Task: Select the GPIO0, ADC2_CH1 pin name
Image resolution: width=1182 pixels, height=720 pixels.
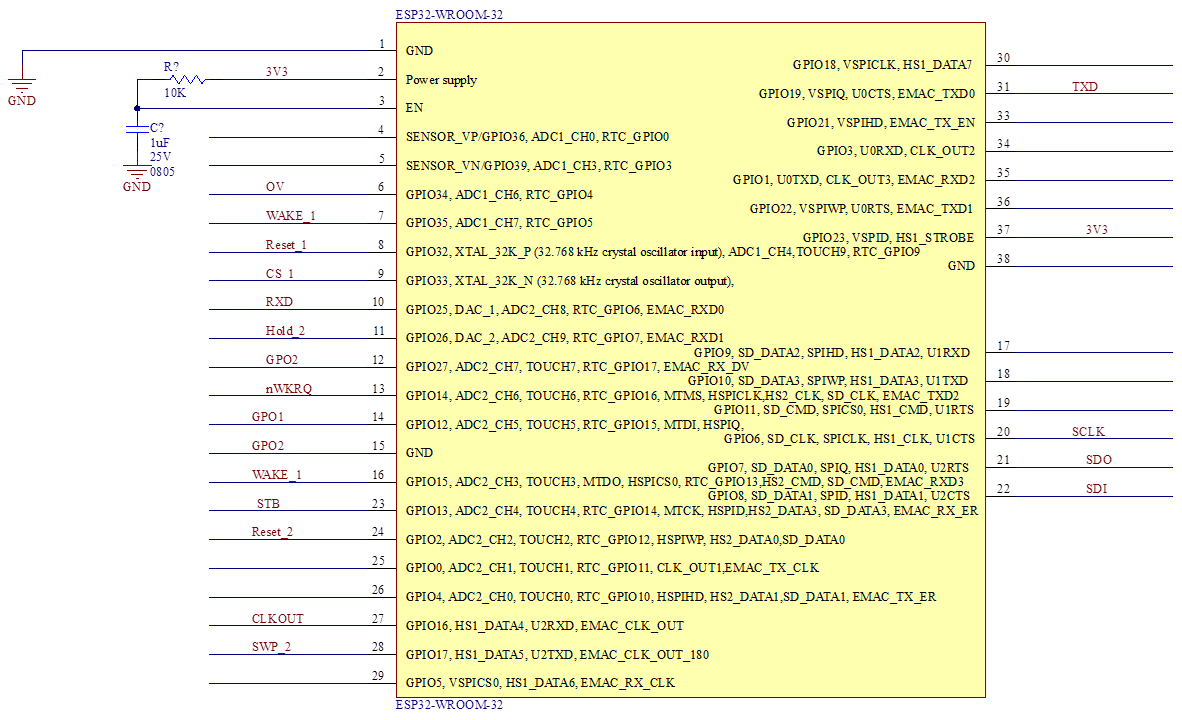Action: pos(612,568)
